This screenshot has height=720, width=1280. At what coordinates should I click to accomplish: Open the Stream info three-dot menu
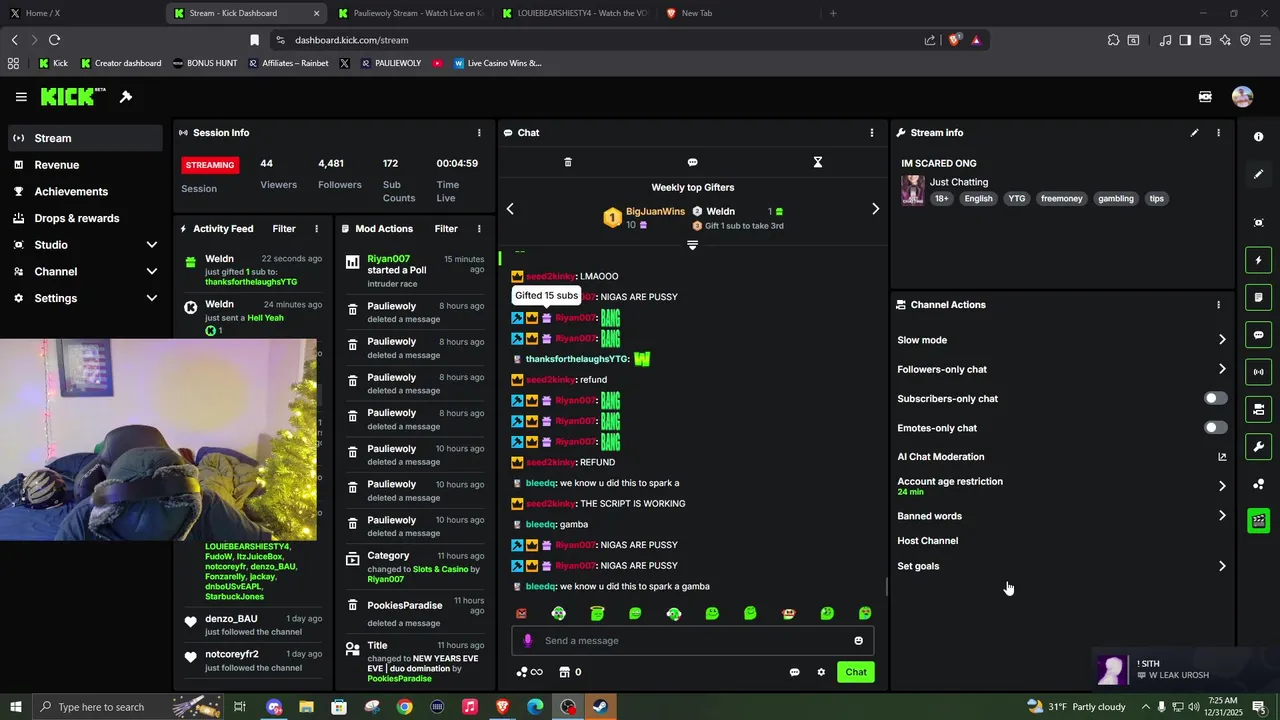point(1218,132)
